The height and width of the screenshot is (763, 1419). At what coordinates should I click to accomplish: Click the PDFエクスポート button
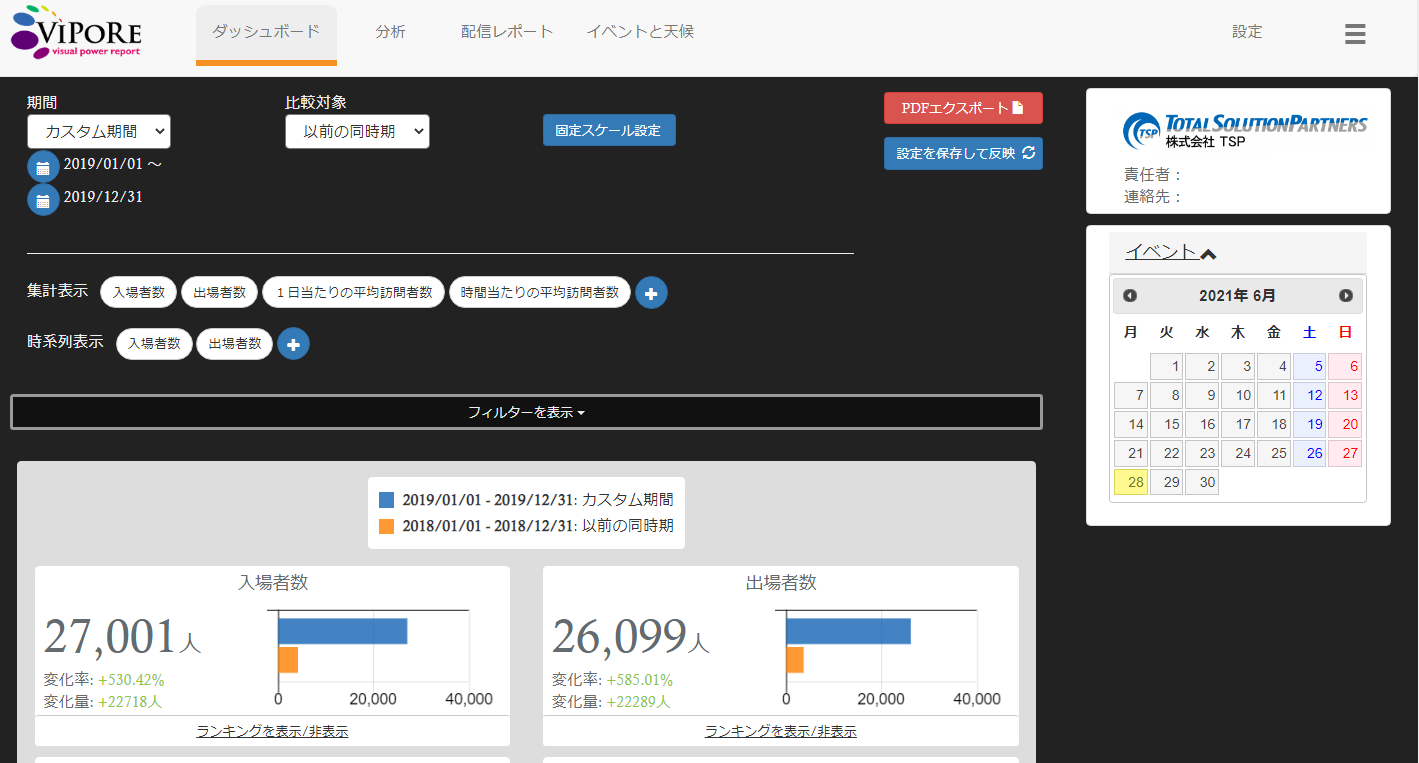(x=962, y=108)
